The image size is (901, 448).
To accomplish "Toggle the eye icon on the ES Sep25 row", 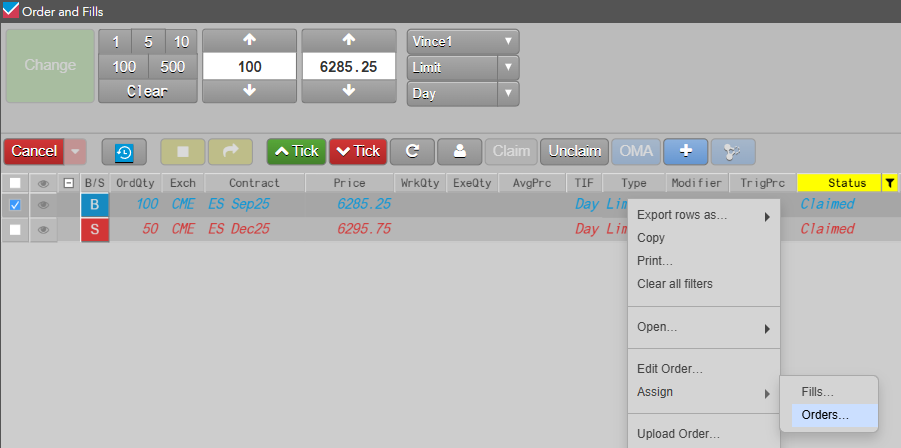I will pos(43,205).
